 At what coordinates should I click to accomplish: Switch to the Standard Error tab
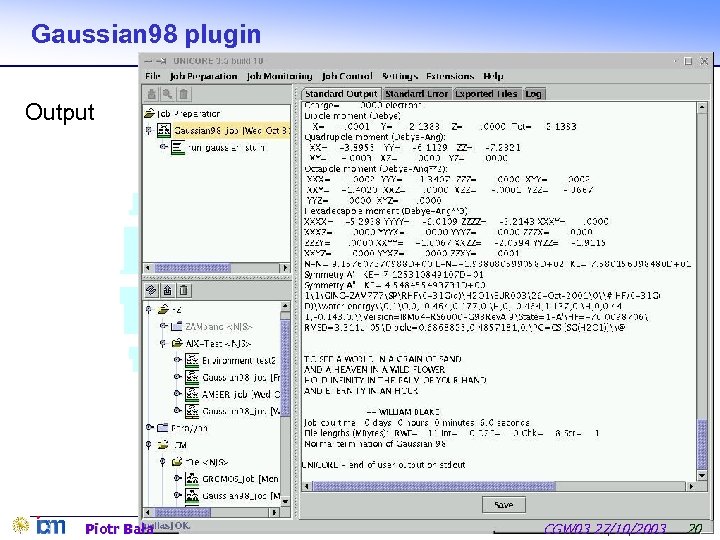(416, 94)
